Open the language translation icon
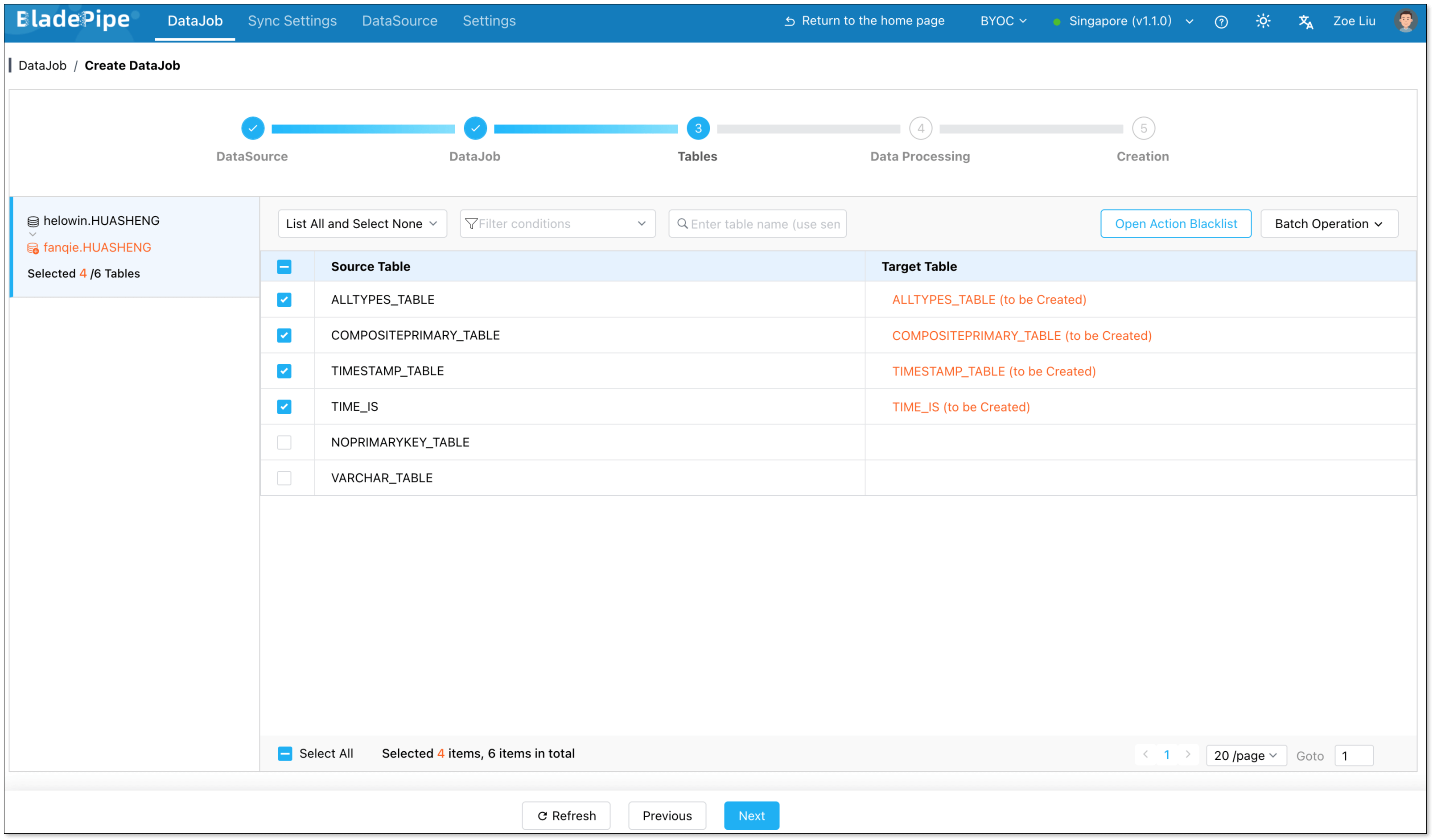Image resolution: width=1433 pixels, height=840 pixels. (x=1305, y=21)
